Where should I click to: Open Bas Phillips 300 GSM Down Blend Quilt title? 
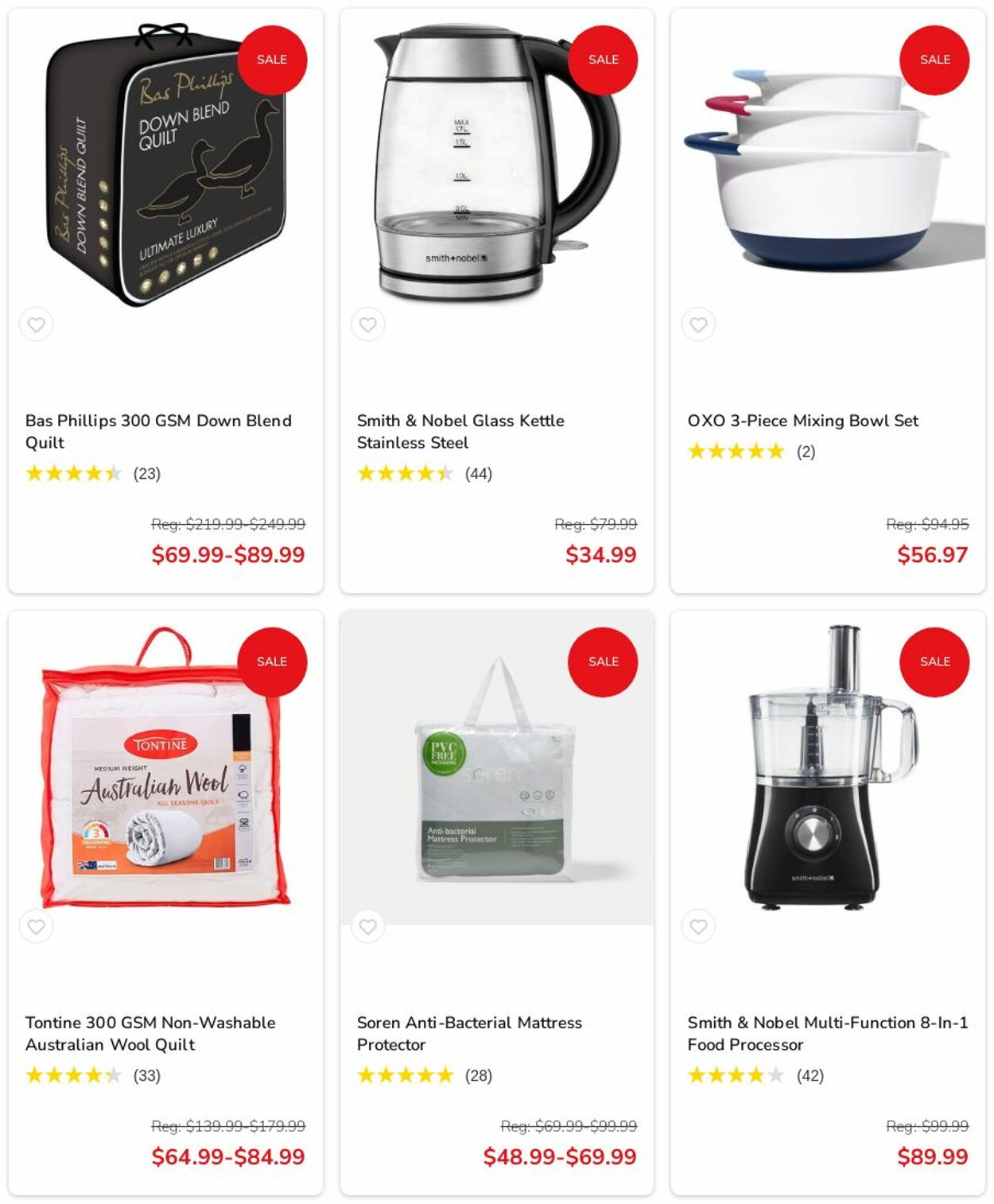pyautogui.click(x=158, y=431)
